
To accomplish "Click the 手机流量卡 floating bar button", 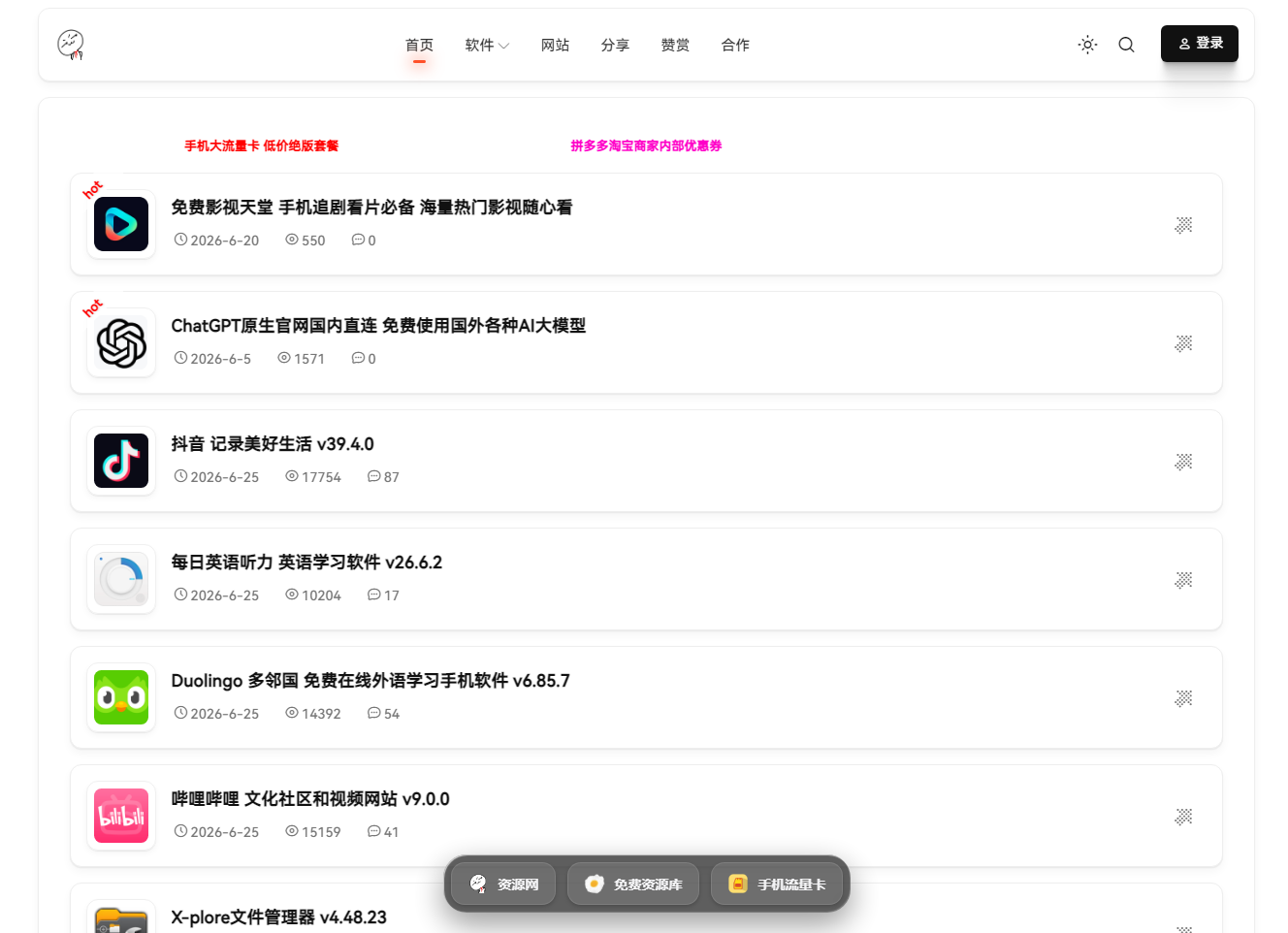I will pos(777,884).
